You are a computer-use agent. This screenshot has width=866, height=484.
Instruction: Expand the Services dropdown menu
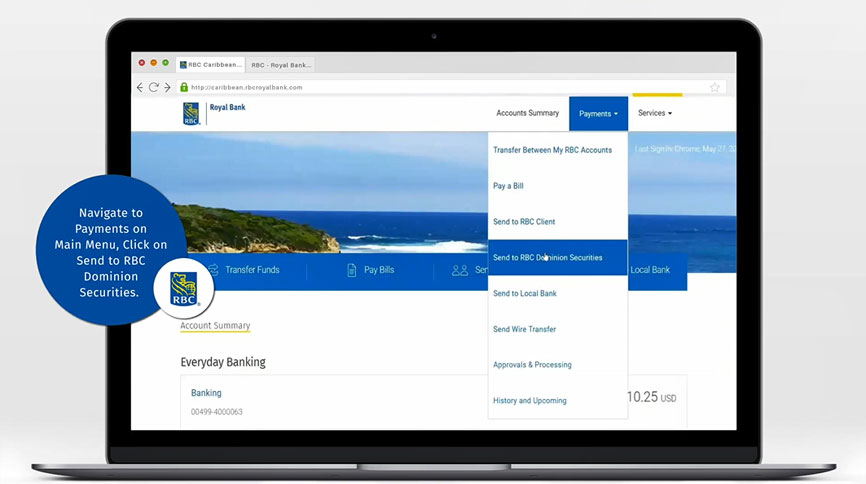655,113
